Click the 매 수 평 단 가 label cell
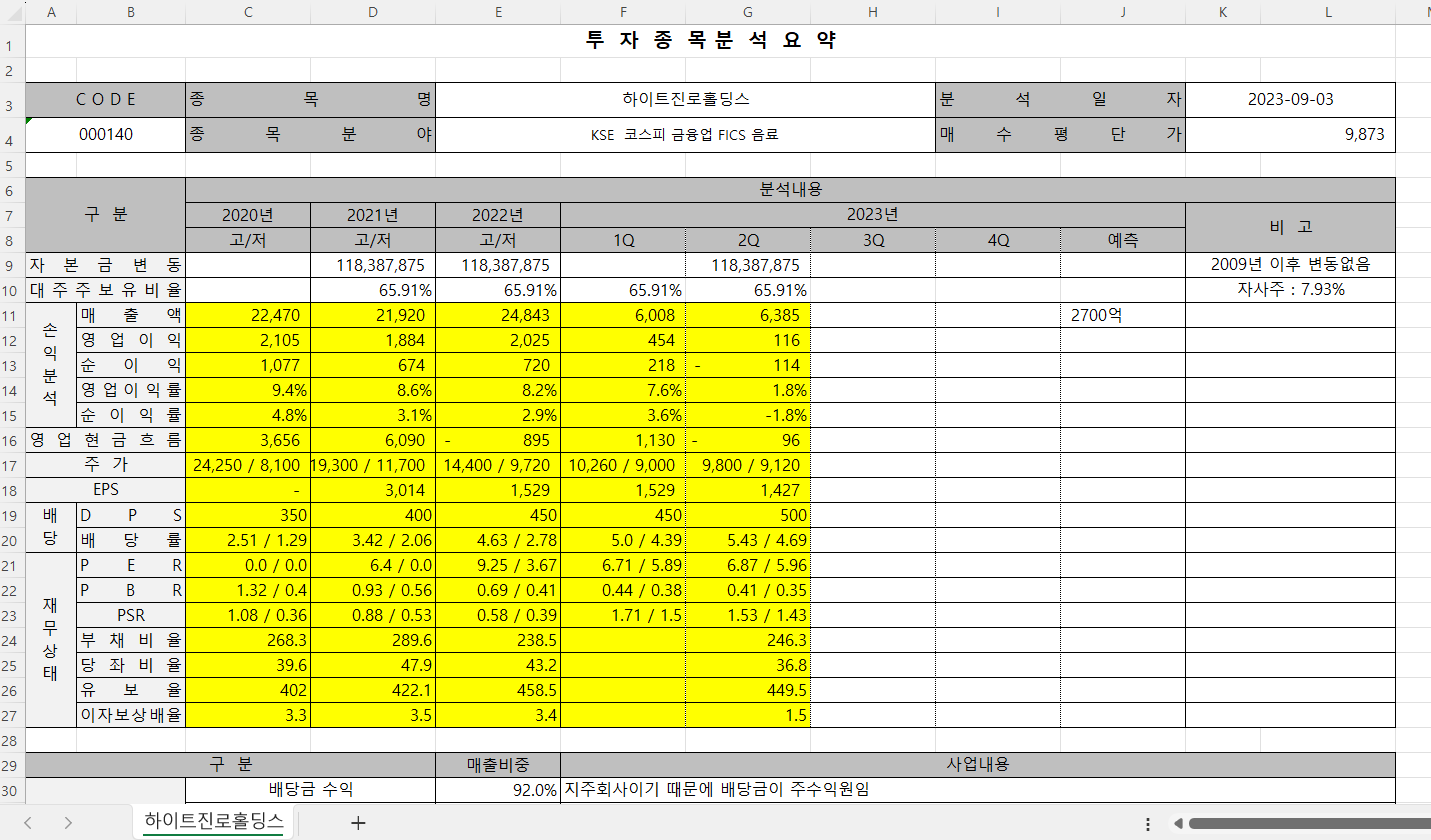 pyautogui.click(x=1060, y=135)
